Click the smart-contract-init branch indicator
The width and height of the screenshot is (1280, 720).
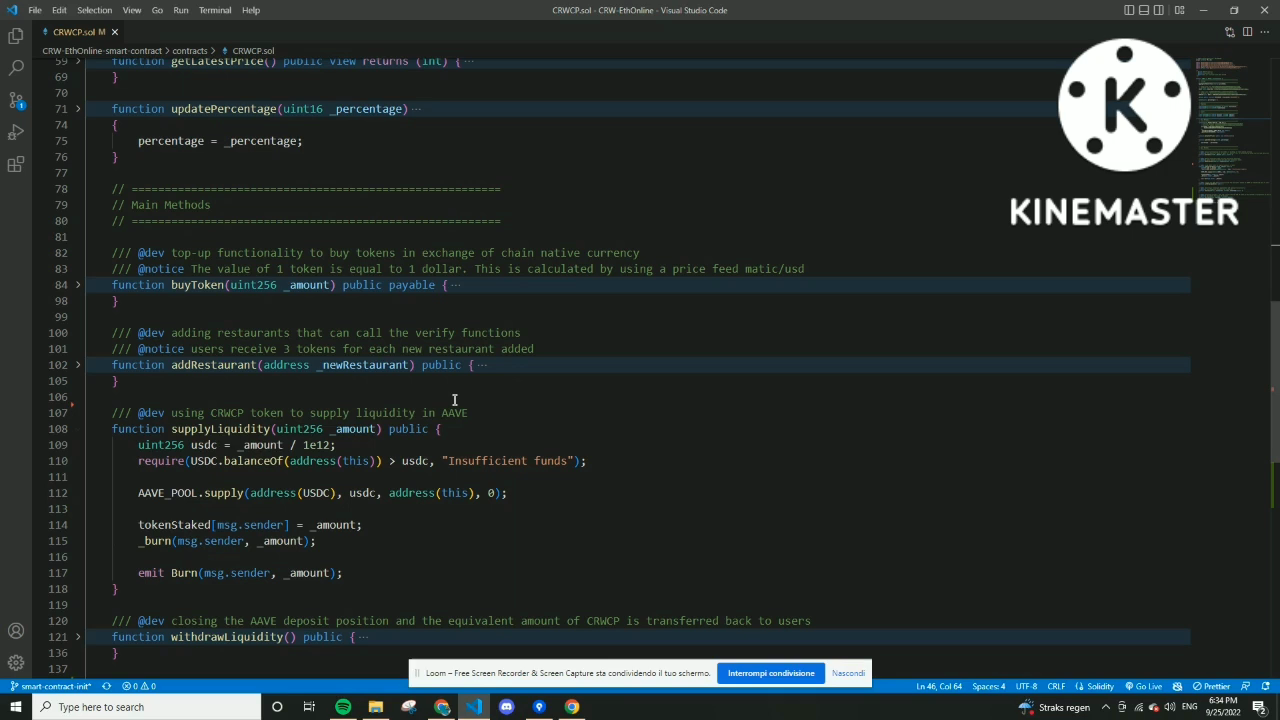[x=51, y=686]
